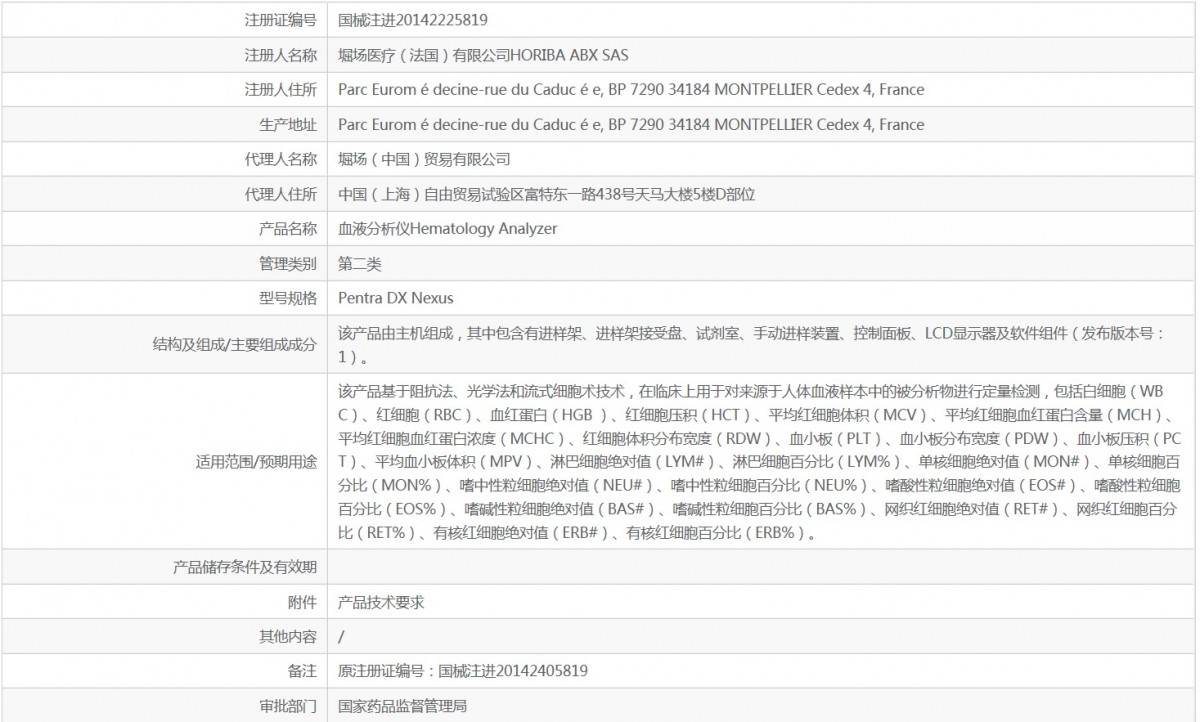Screen dimensions: 1200x722
Task: Open the 产品技术要求 attachment
Action: (x=381, y=602)
